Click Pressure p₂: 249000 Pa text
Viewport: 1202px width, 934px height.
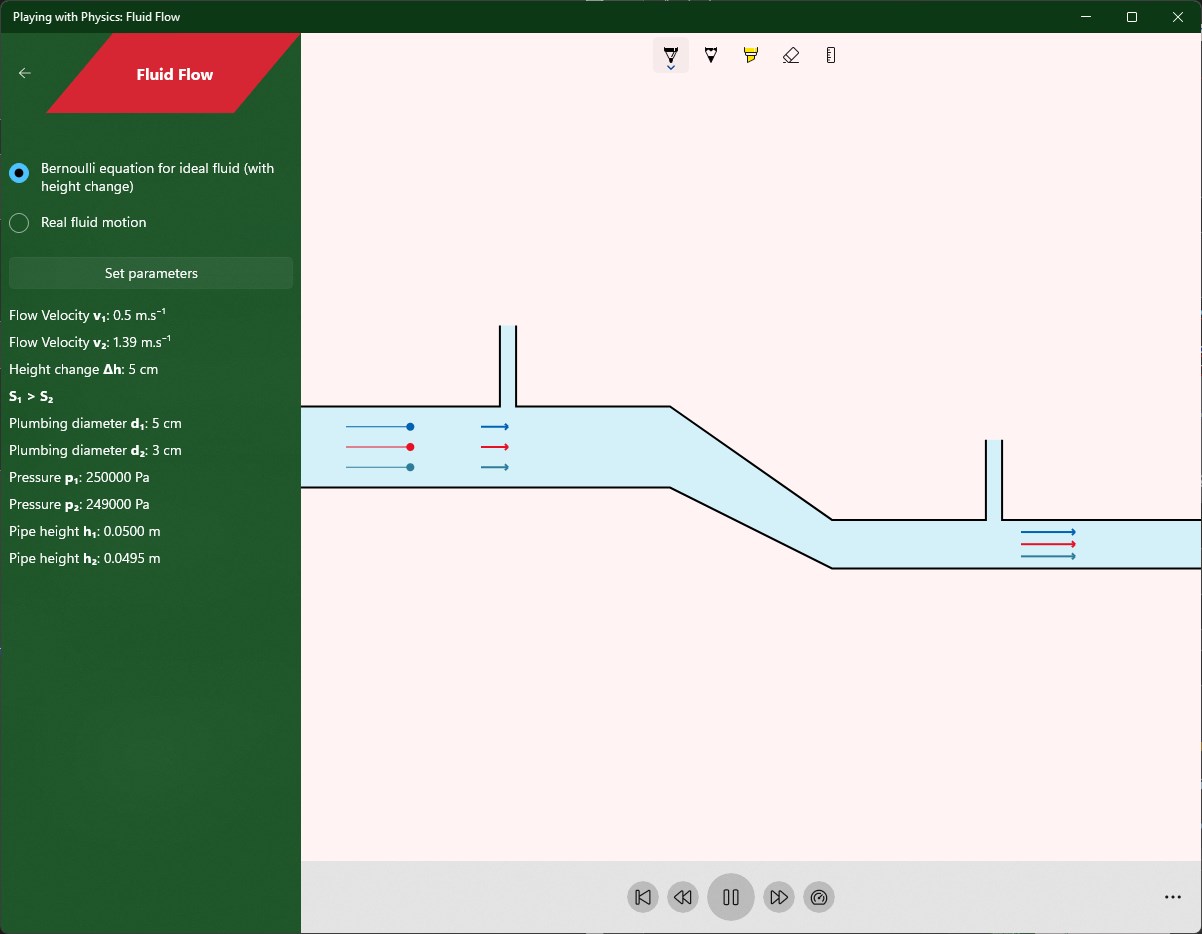click(79, 504)
